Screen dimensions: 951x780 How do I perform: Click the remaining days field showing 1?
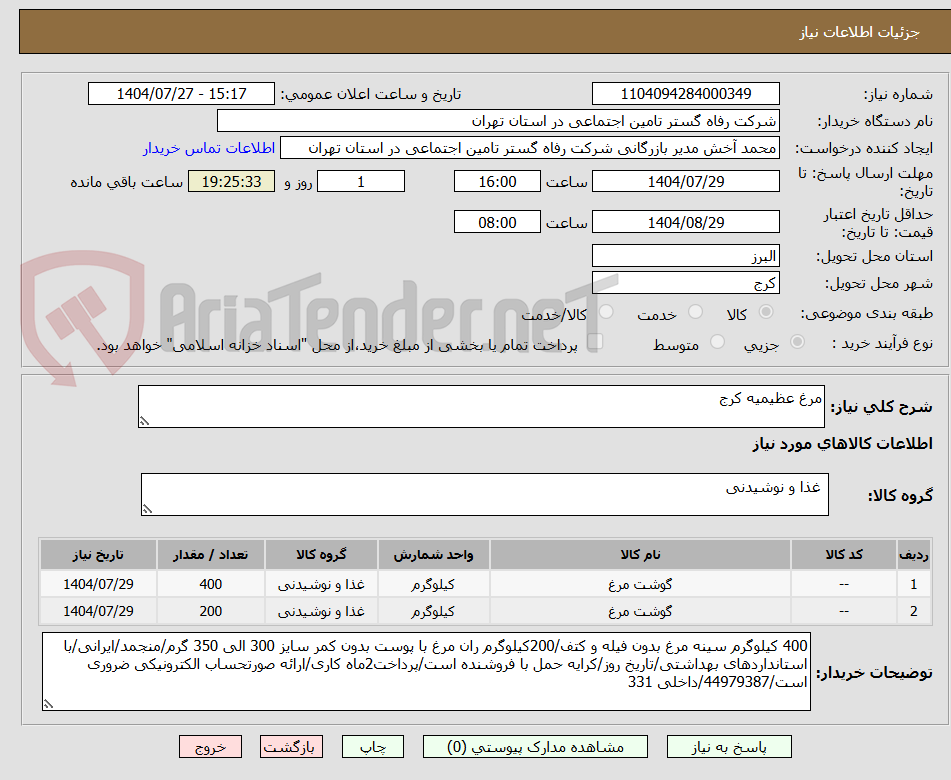point(361,181)
